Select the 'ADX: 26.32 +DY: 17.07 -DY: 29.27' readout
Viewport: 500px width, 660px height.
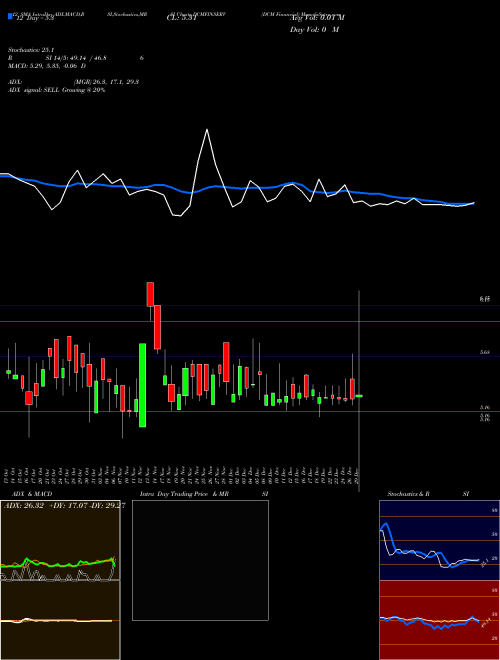pos(64,506)
